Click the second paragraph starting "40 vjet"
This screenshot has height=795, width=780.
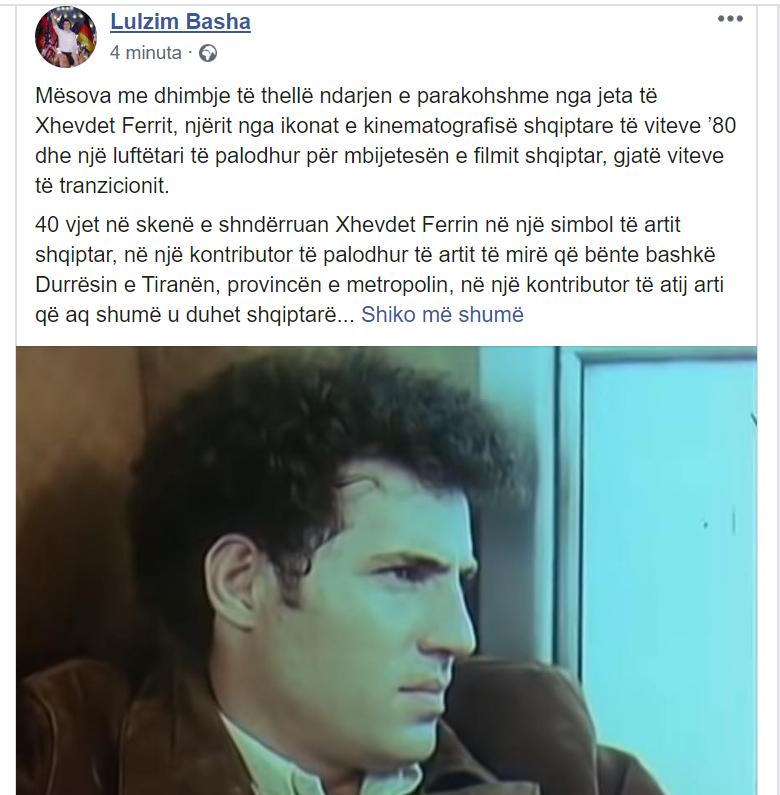point(380,269)
